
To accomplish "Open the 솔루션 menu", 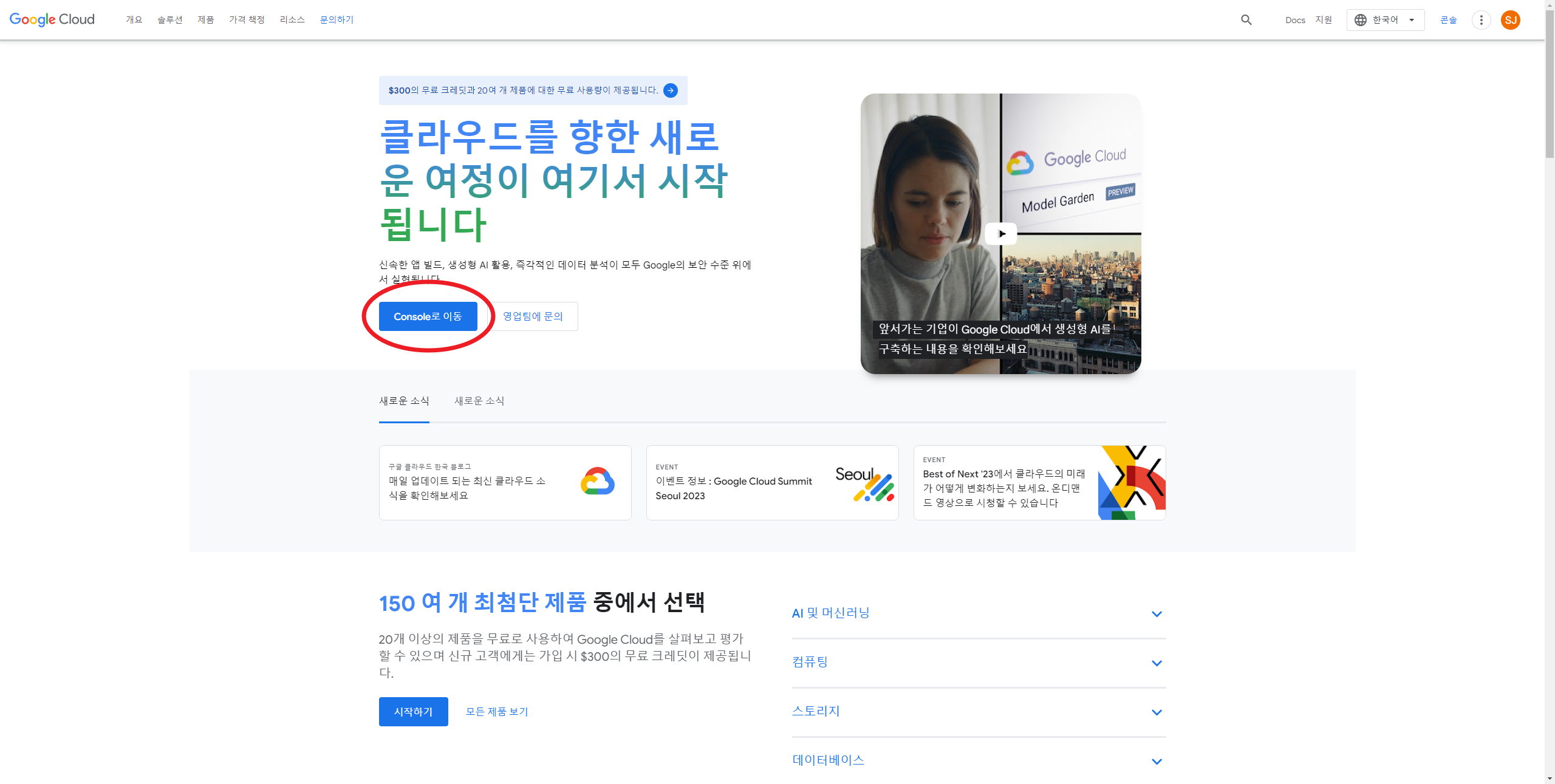I will pos(169,20).
